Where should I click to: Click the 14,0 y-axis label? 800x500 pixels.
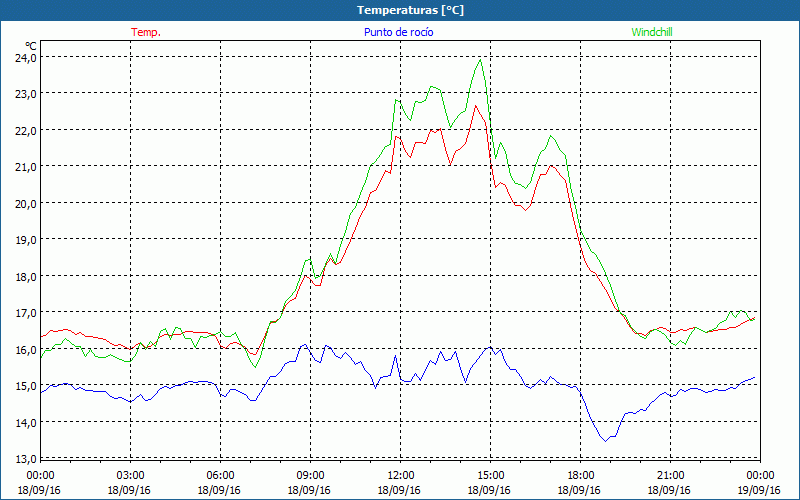coord(26,422)
